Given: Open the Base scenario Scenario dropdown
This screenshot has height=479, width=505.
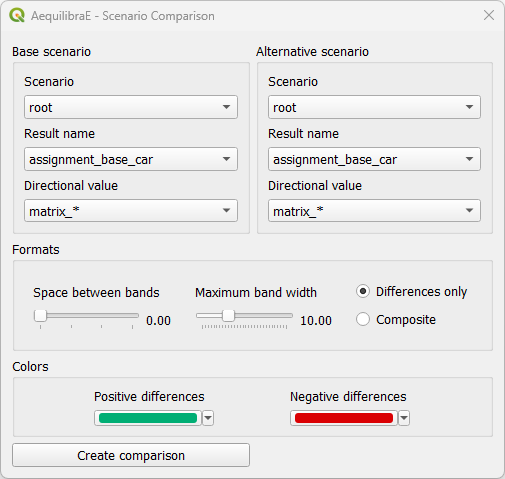Looking at the screenshot, I should pos(131,107).
